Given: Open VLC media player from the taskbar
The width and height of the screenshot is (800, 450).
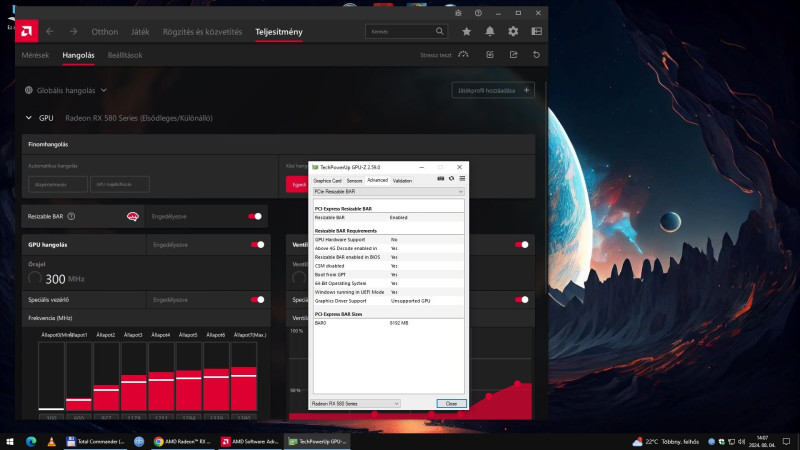Looking at the screenshot, I should [x=52, y=441].
